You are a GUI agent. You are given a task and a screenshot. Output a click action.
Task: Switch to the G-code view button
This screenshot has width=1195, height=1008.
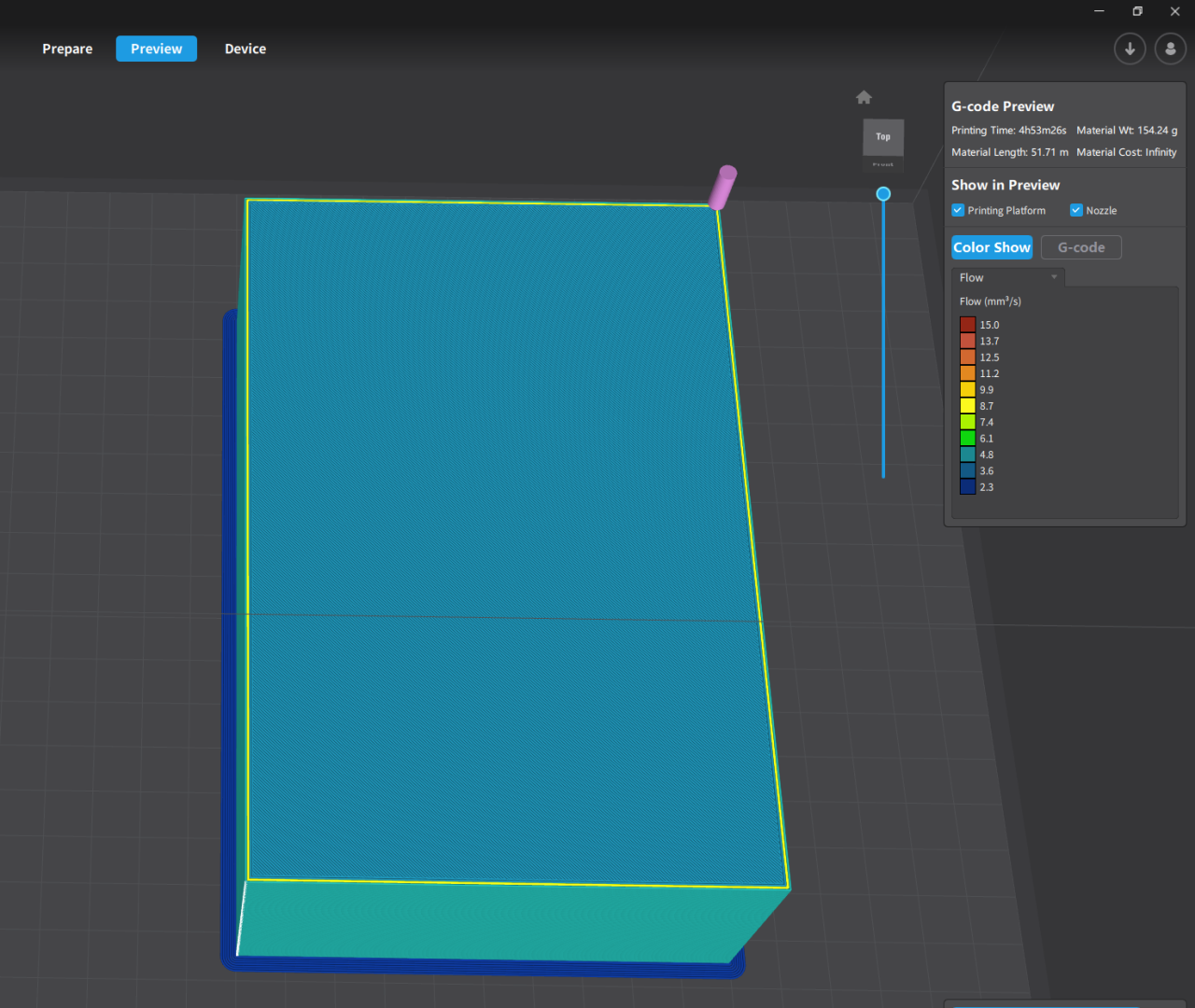click(1081, 247)
